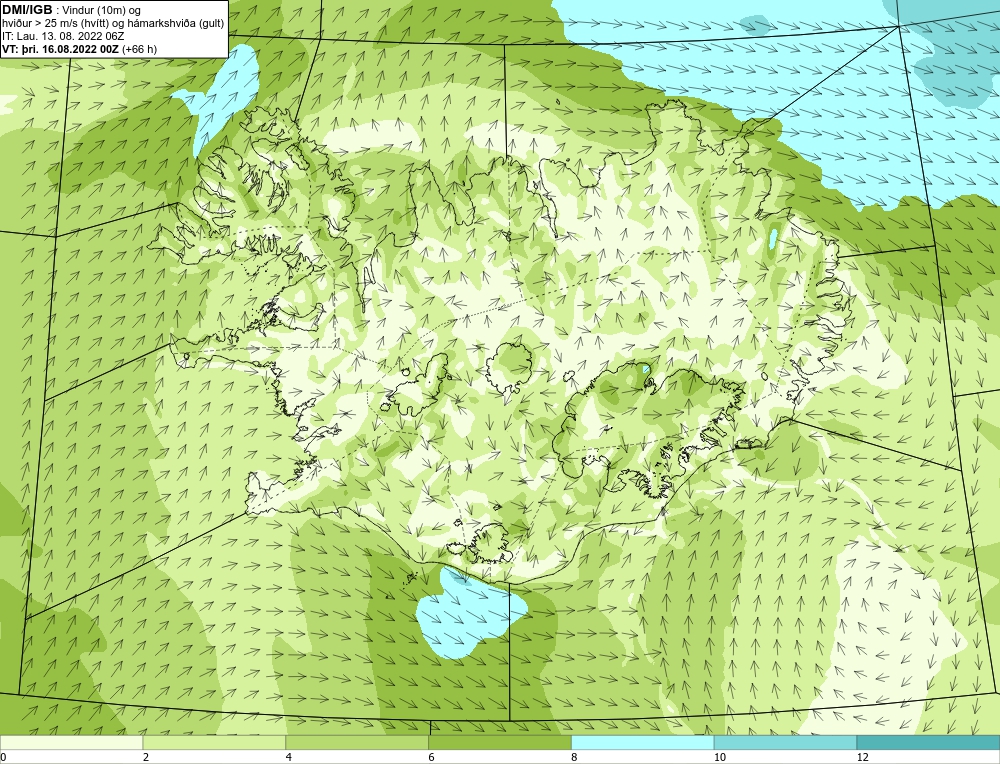Click the 2–4 m/s light green swatch

click(x=214, y=743)
